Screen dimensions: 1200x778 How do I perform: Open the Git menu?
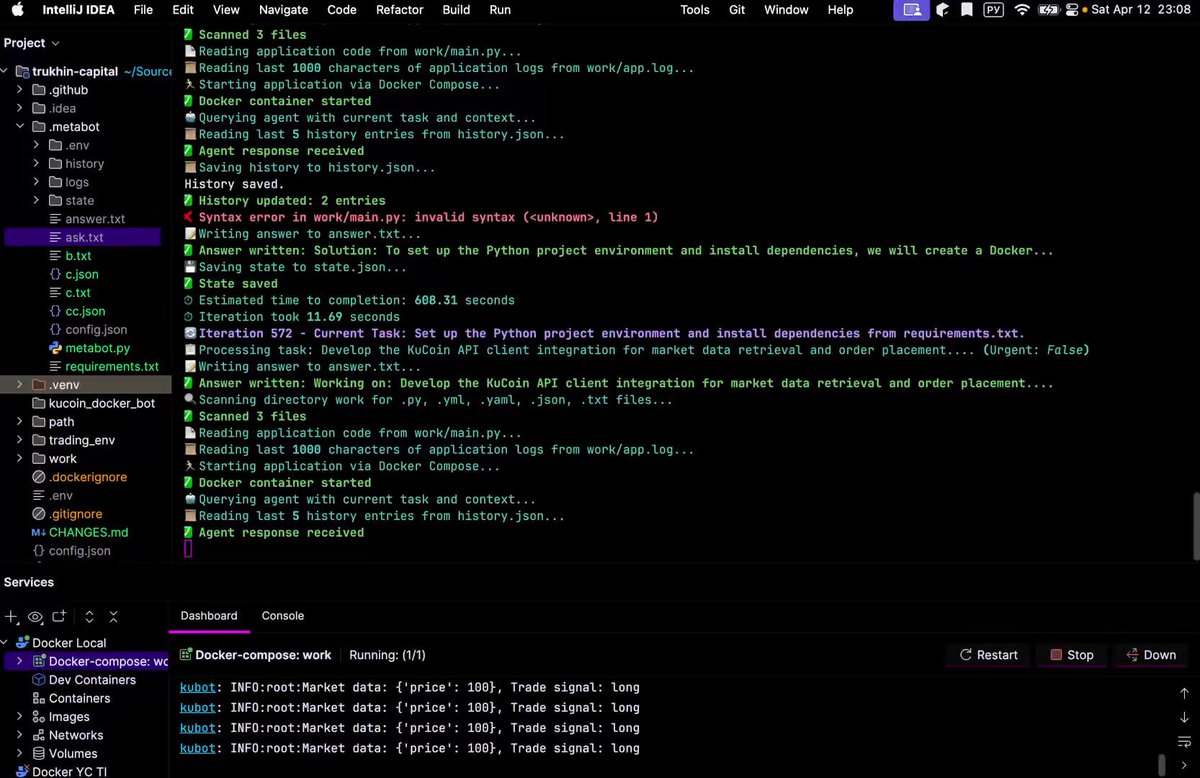click(737, 10)
